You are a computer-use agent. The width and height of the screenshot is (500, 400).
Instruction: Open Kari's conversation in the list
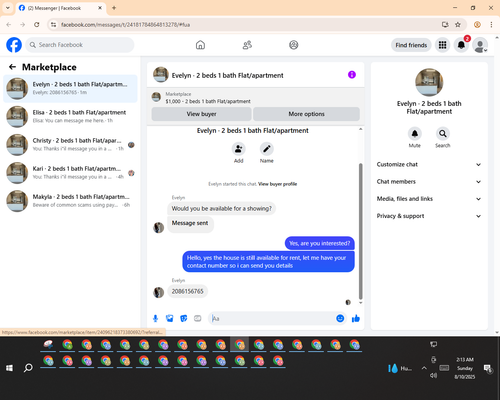pyautogui.click(x=70, y=172)
